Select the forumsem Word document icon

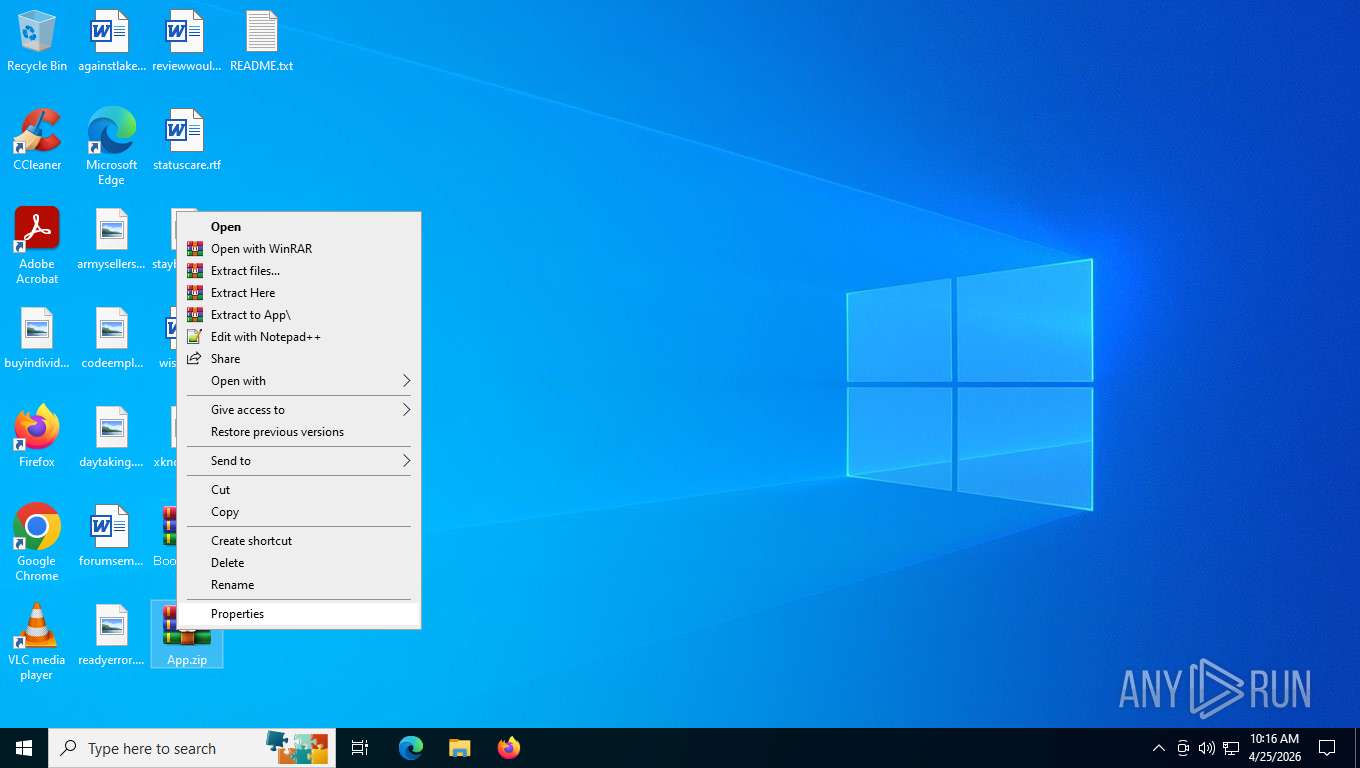111,536
